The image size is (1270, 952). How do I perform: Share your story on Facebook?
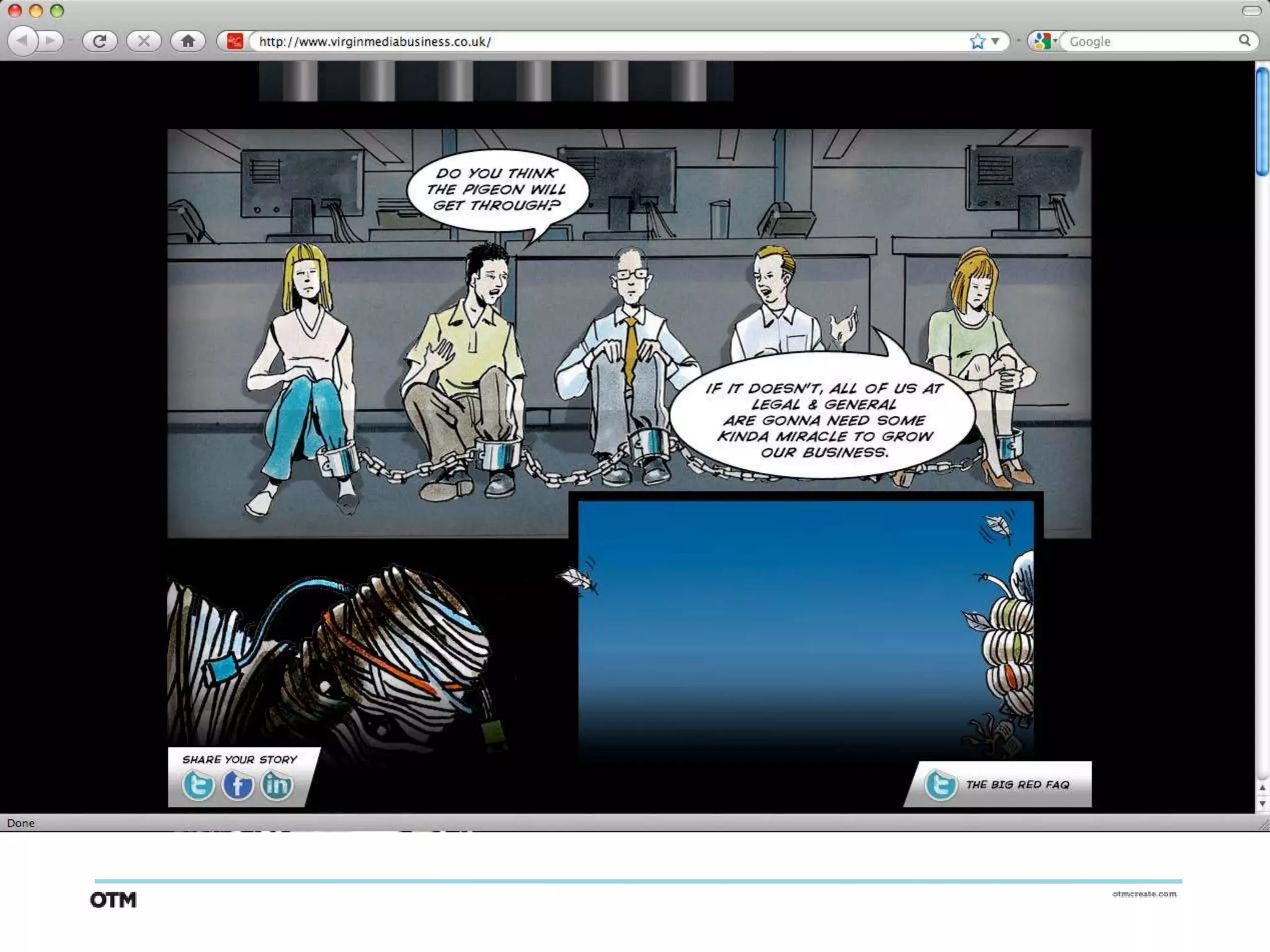coord(238,786)
